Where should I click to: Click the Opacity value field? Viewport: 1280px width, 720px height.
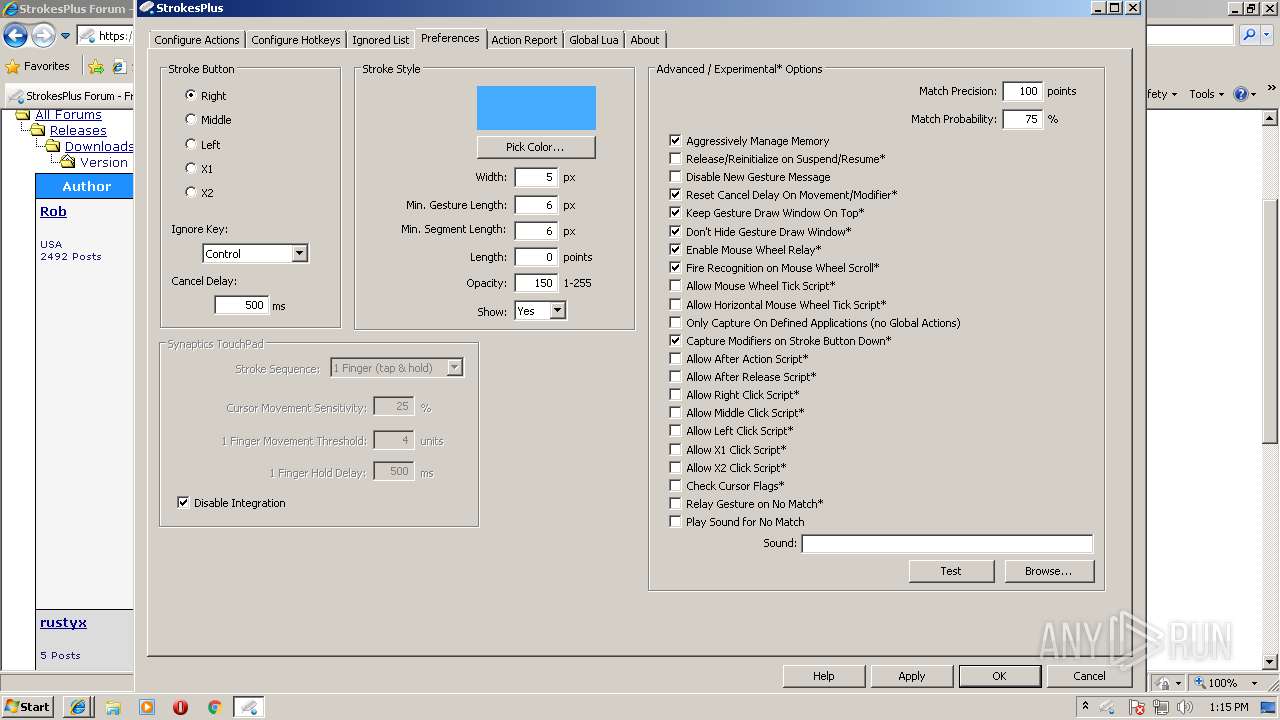[536, 283]
